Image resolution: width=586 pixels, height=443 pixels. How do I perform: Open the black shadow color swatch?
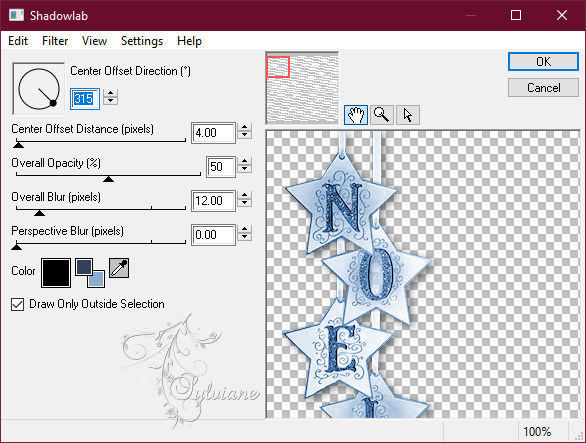coord(56,273)
